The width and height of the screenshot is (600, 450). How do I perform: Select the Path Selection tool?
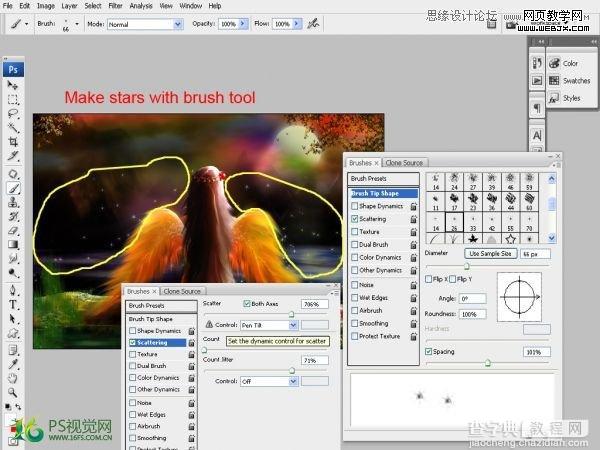13,319
